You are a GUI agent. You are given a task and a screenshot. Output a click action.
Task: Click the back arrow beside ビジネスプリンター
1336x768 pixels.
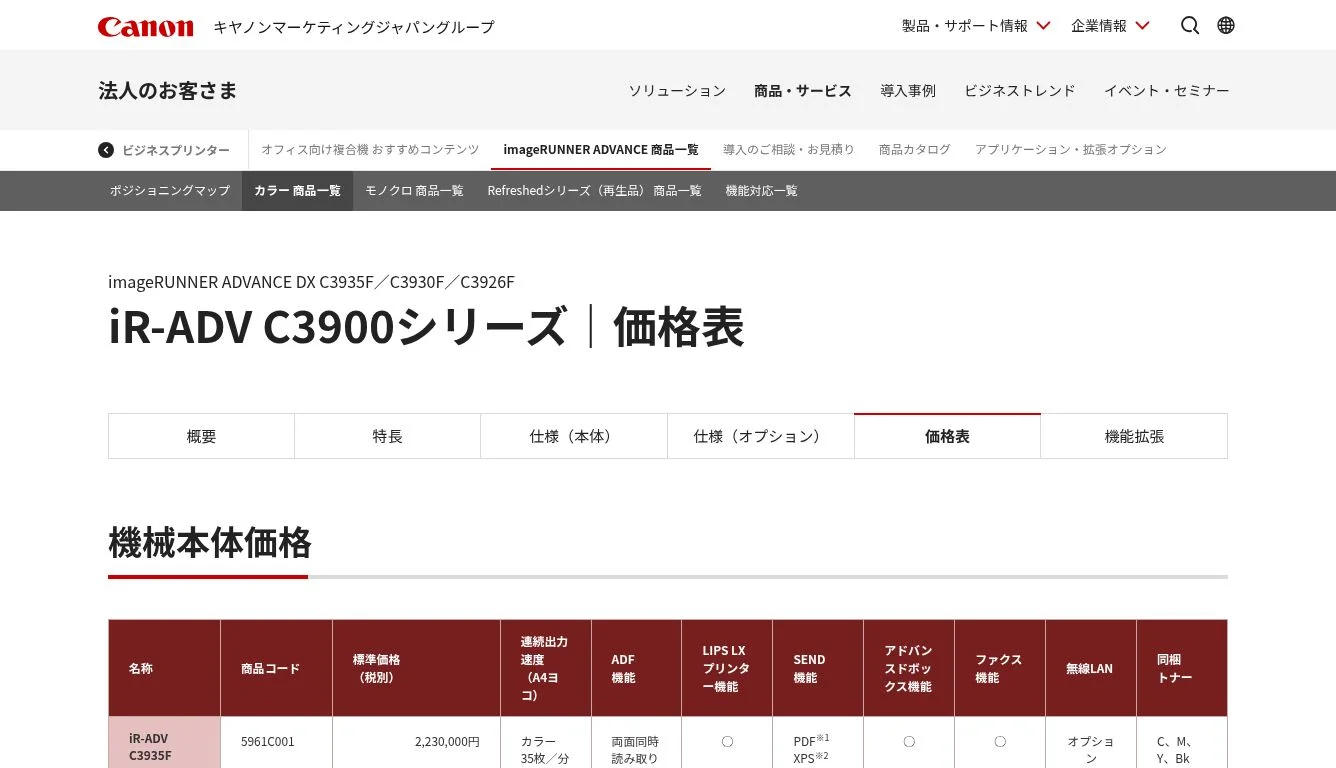(106, 150)
